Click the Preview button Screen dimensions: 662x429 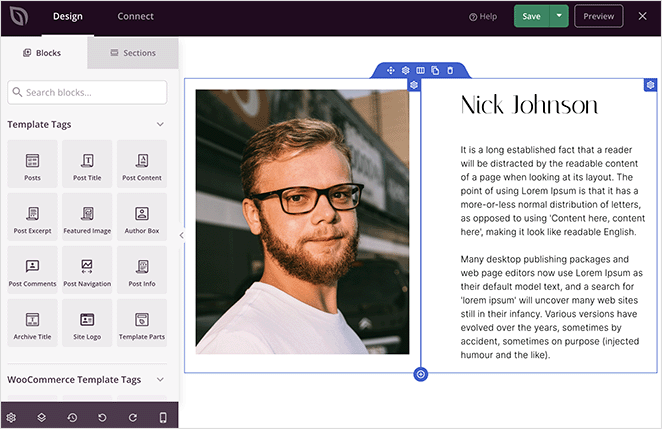tap(598, 16)
